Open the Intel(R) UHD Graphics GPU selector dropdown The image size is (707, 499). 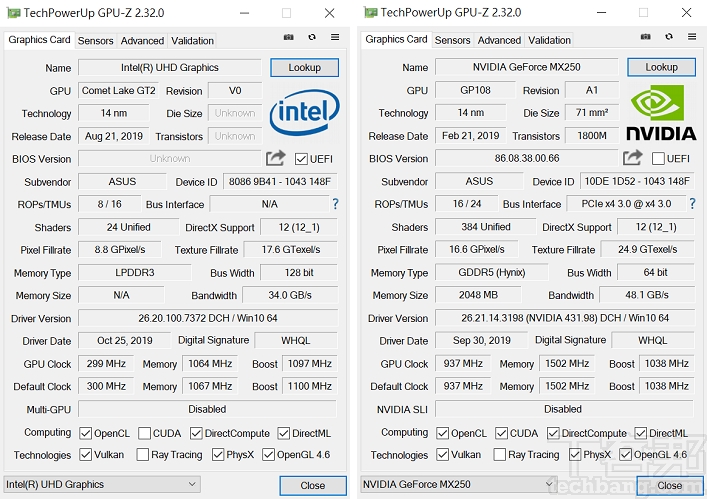coord(102,485)
